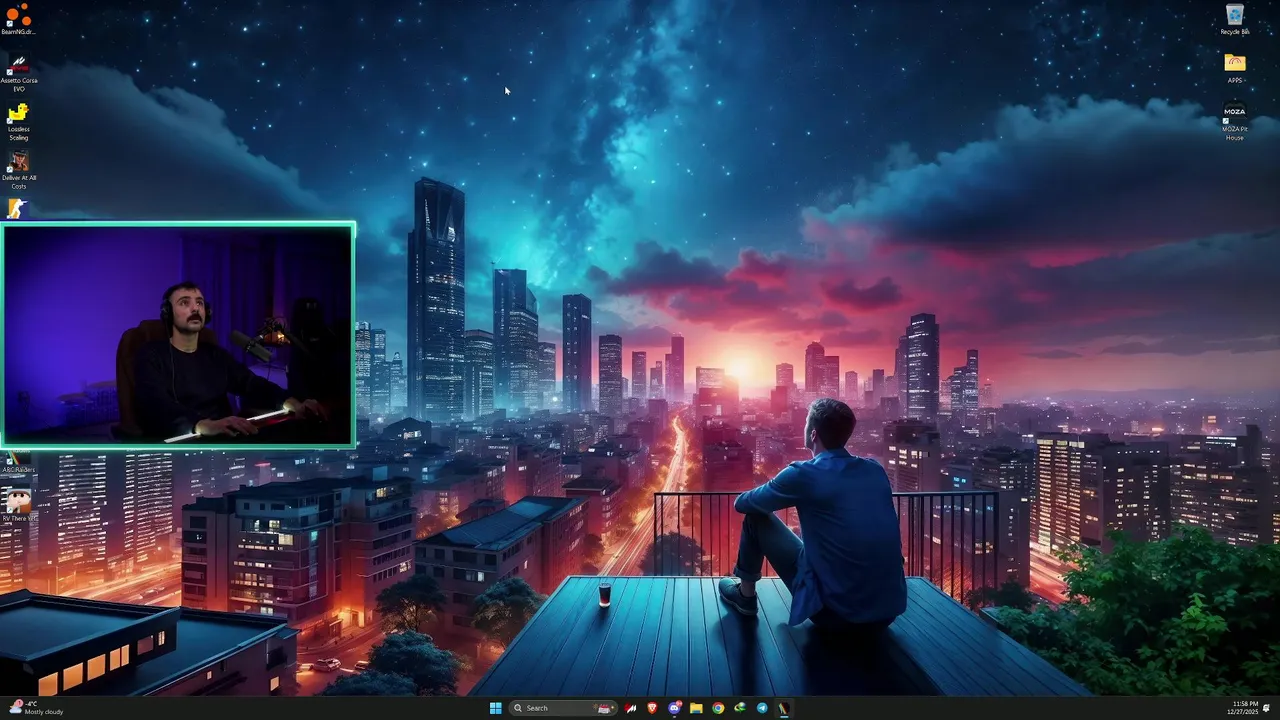Open the Lossless Scaling duck shortcut

click(x=18, y=122)
